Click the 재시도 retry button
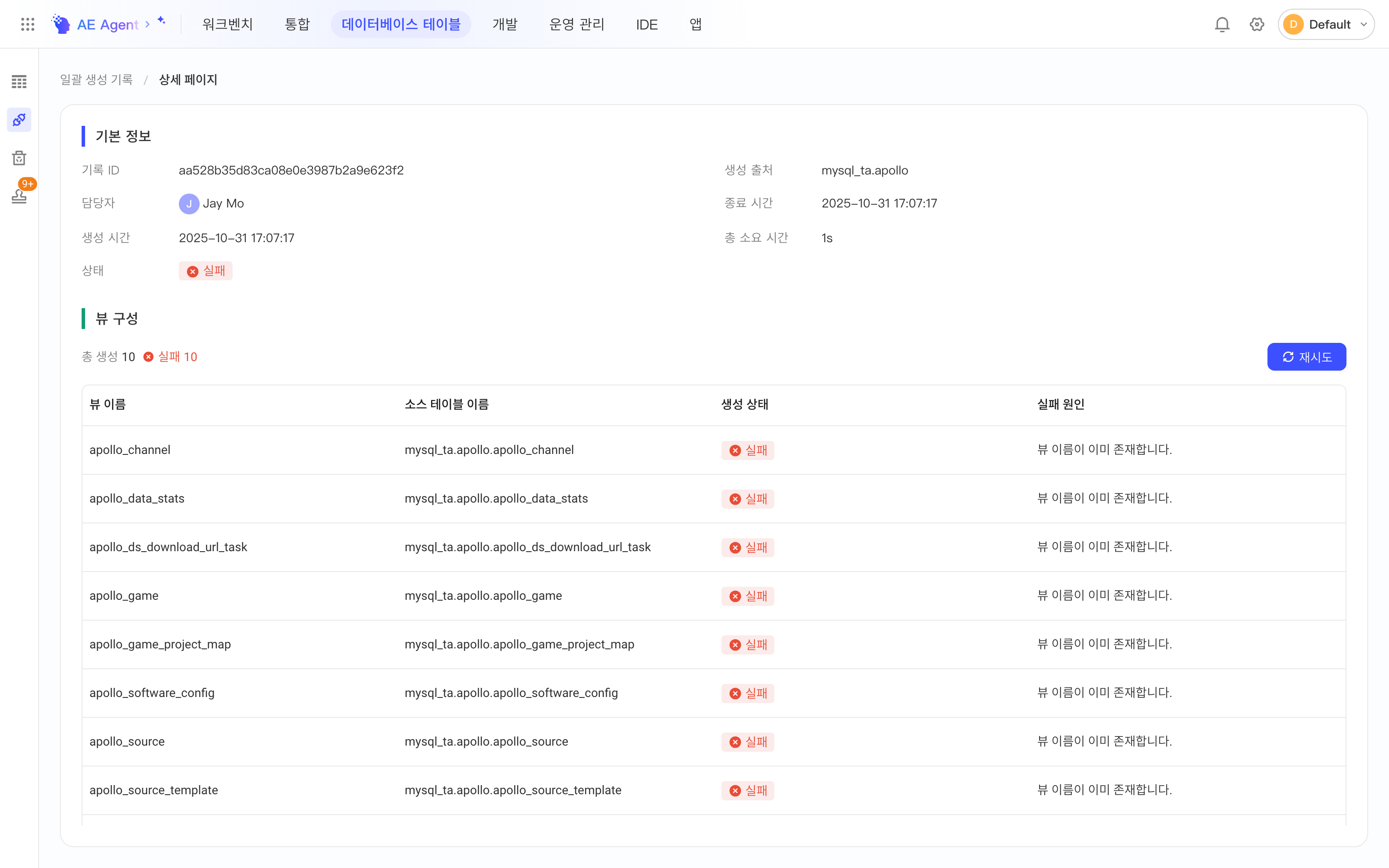The width and height of the screenshot is (1389, 868). click(x=1307, y=356)
